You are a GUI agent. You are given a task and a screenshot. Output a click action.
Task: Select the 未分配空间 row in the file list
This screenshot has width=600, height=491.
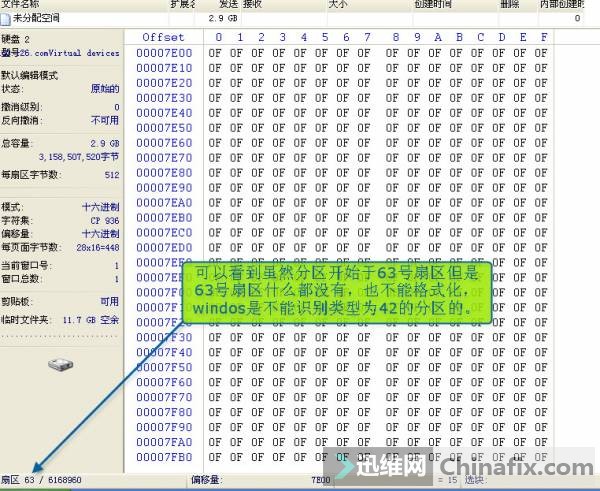point(292,18)
